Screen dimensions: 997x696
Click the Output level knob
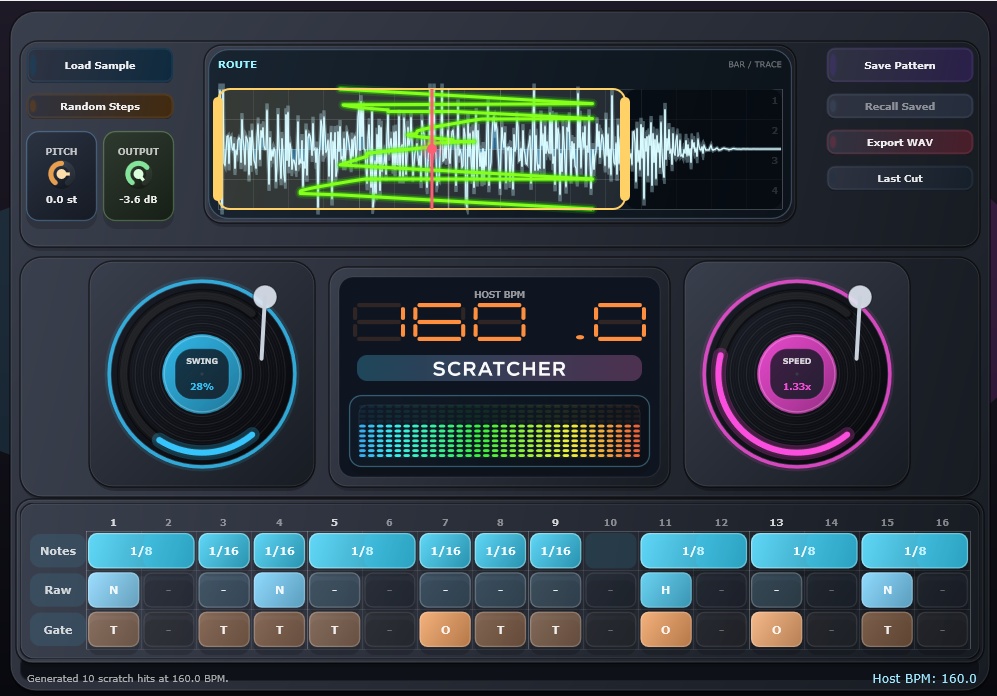137,174
